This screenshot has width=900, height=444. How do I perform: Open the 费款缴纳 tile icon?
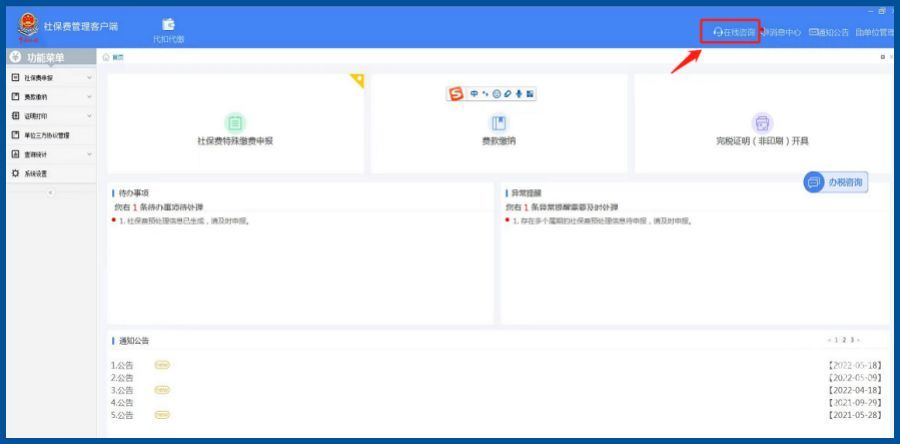tap(498, 122)
